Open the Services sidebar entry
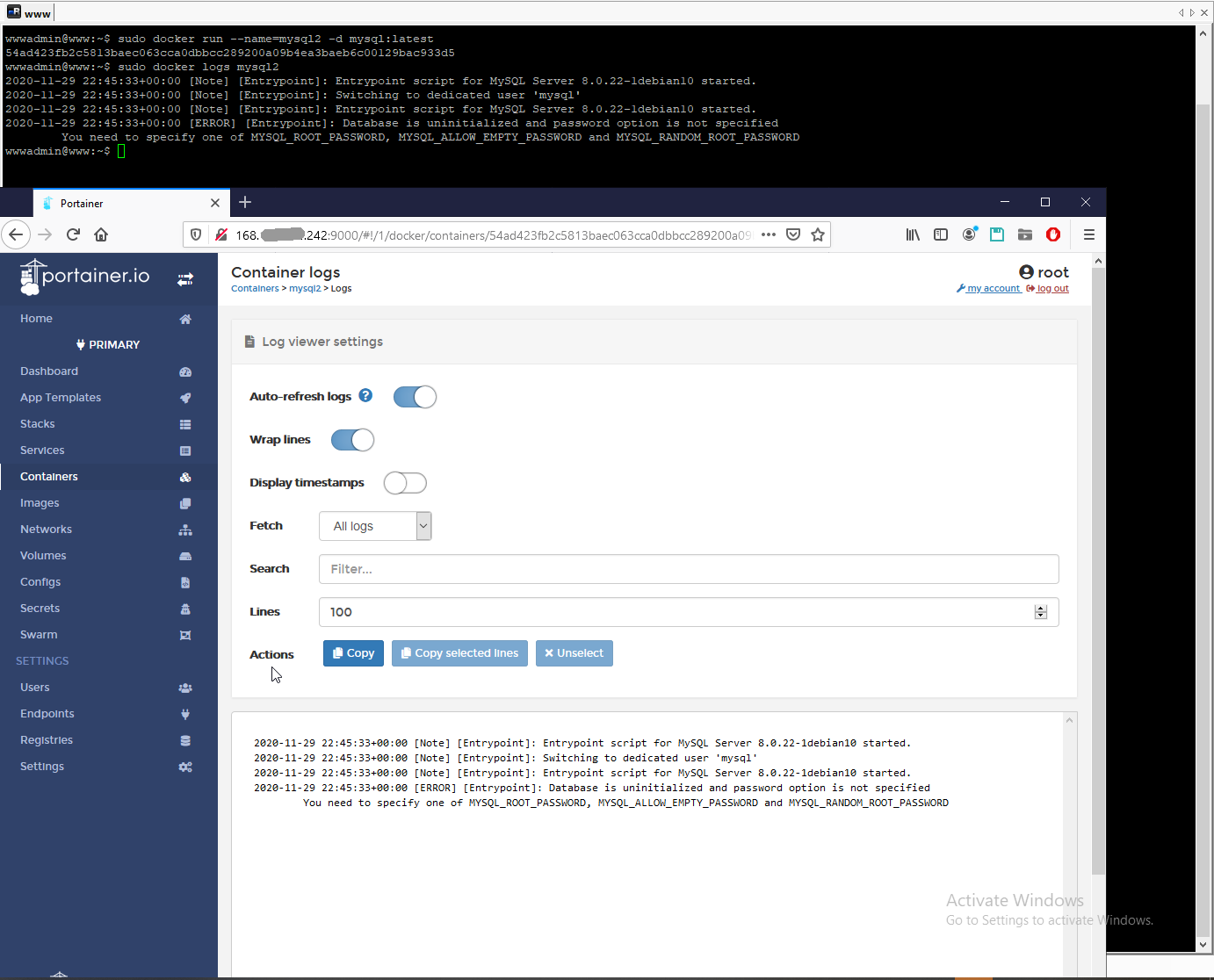The image size is (1214, 980). pyautogui.click(x=42, y=450)
